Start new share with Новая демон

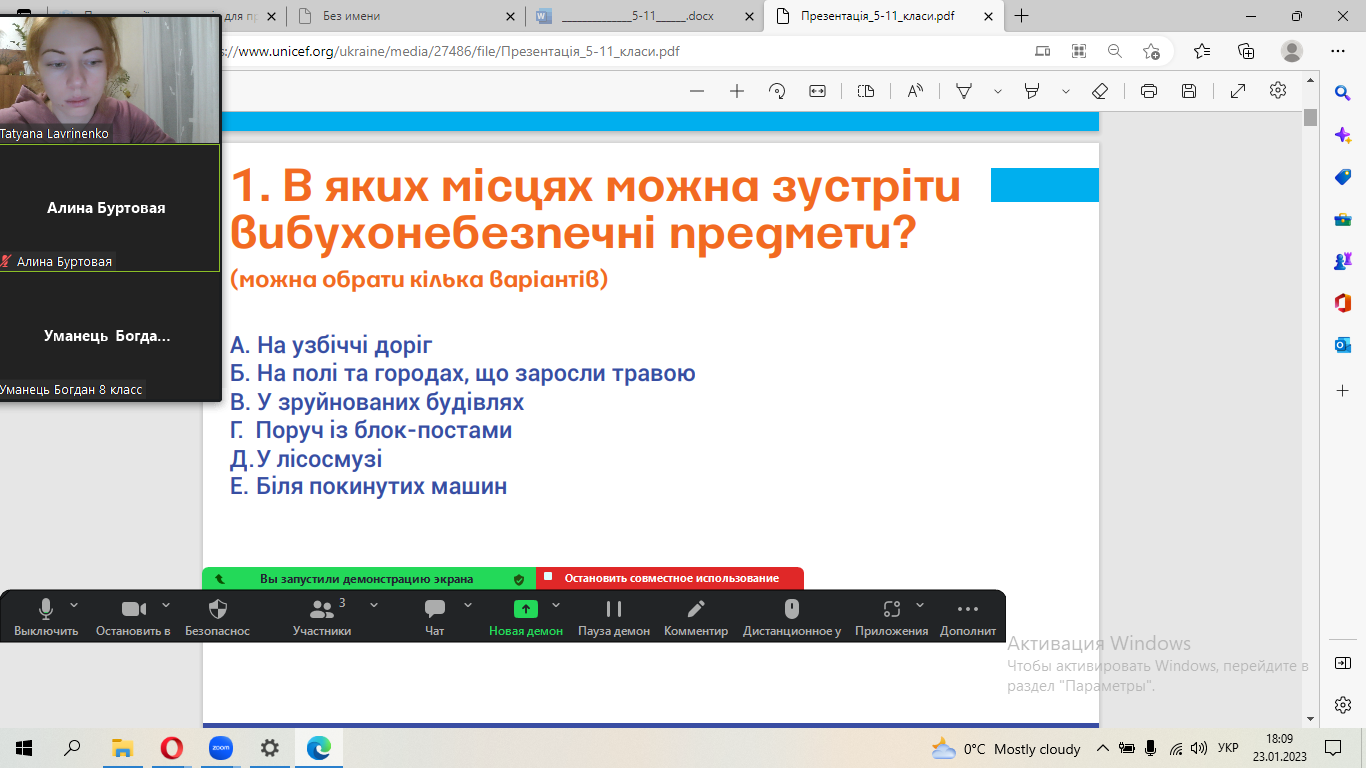(526, 616)
